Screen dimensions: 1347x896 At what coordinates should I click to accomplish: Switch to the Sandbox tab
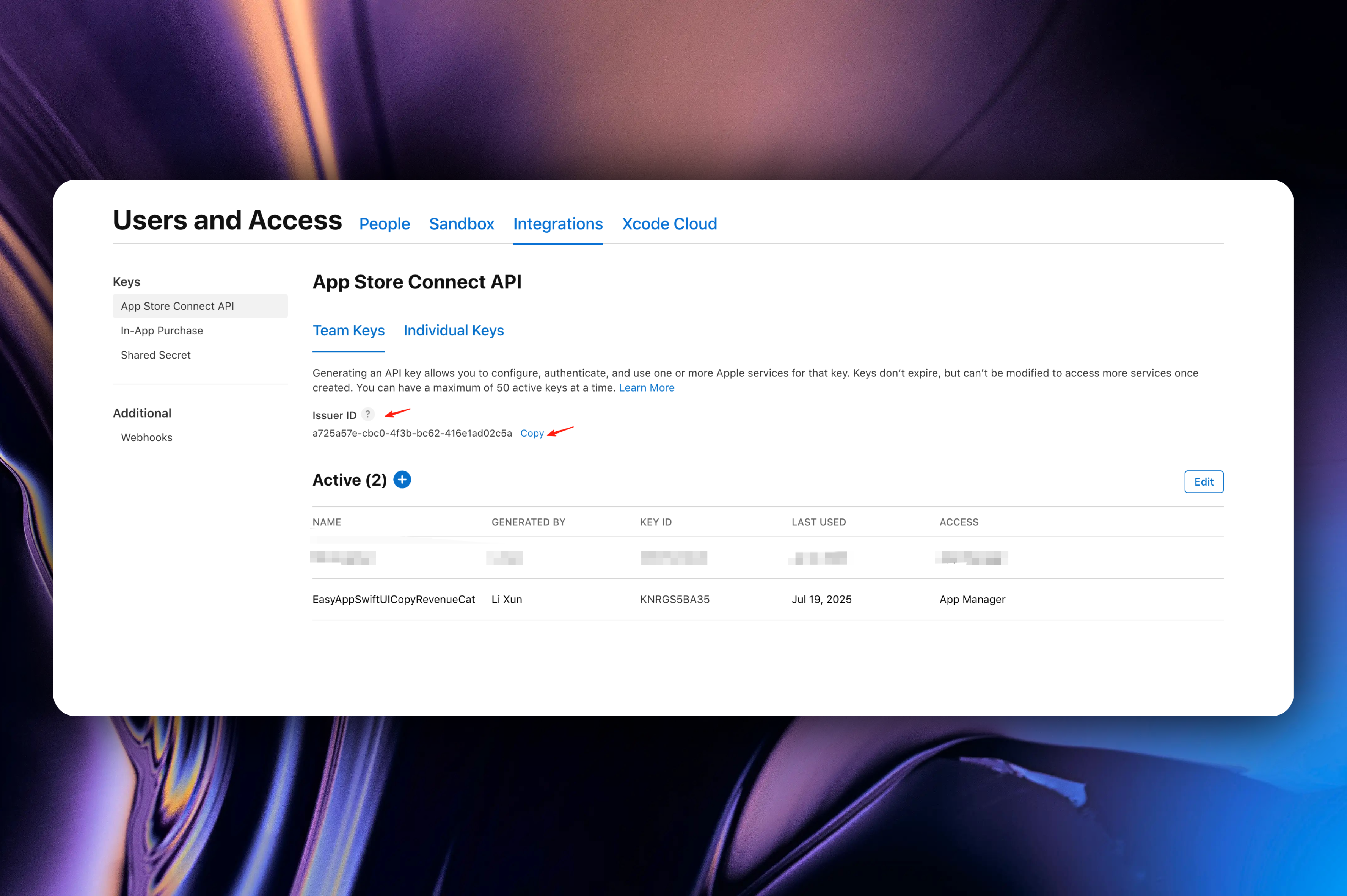[462, 224]
